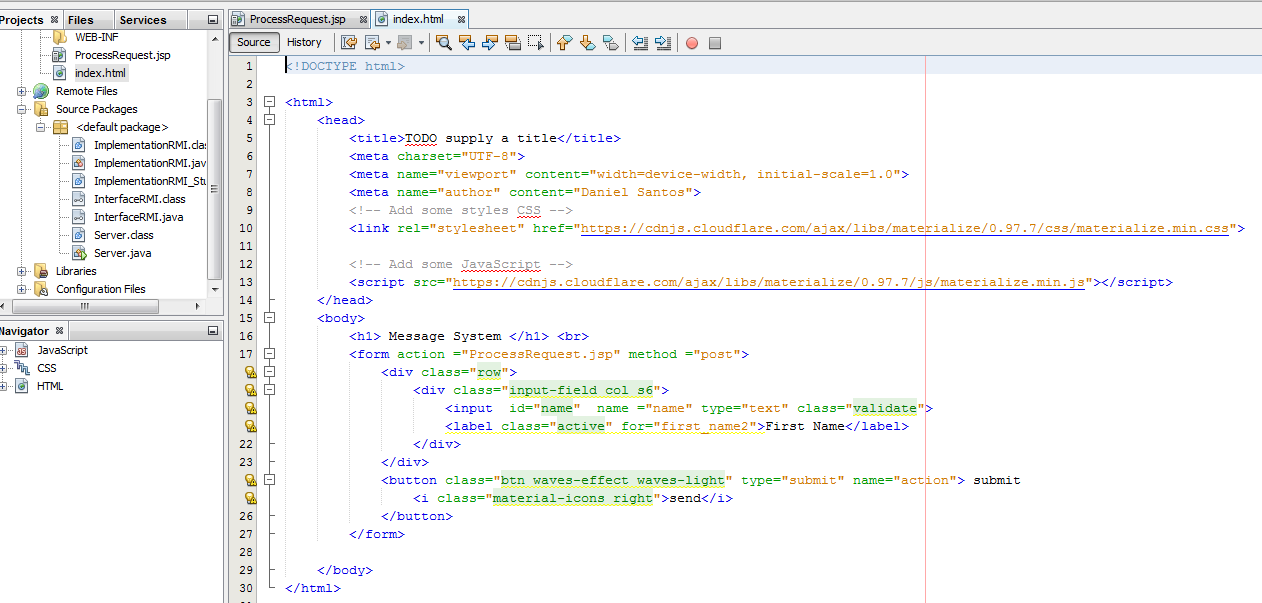Screen dimensions: 1262x603
Task: Open the ProcessRequest.jsp editor tab
Action: [x=297, y=19]
